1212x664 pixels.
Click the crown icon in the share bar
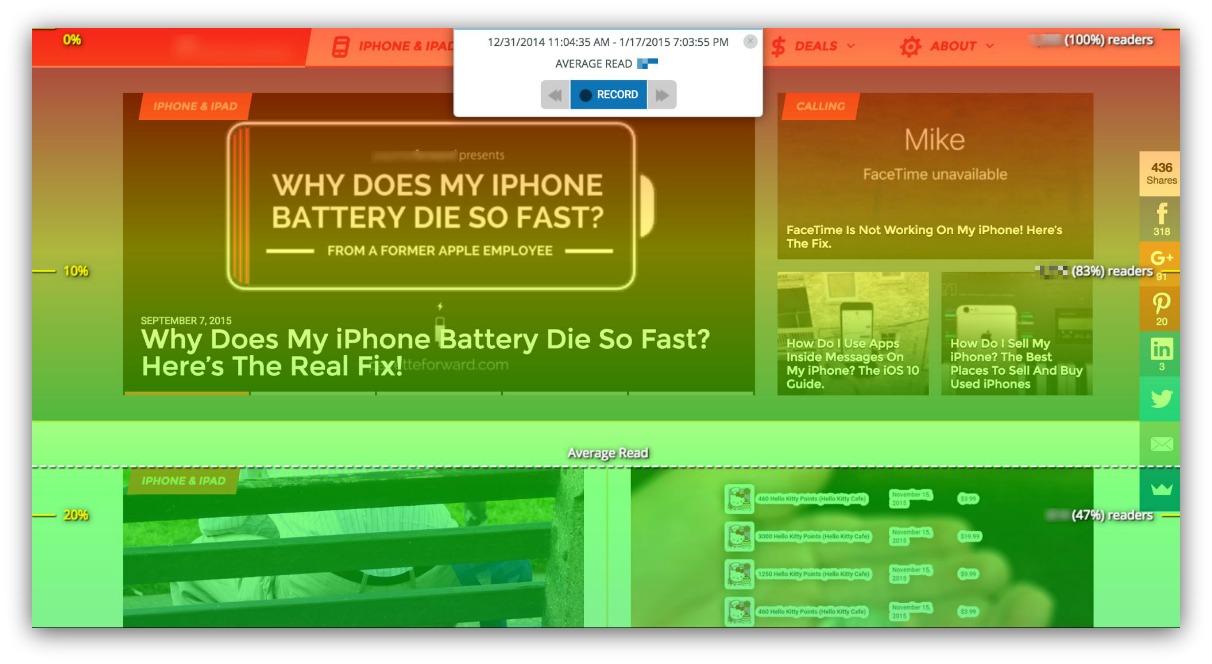[1161, 488]
